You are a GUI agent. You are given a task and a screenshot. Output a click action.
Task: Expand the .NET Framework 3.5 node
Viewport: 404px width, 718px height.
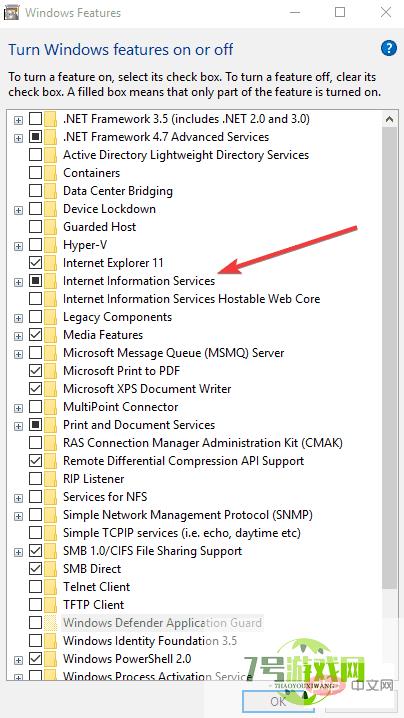pyautogui.click(x=18, y=120)
